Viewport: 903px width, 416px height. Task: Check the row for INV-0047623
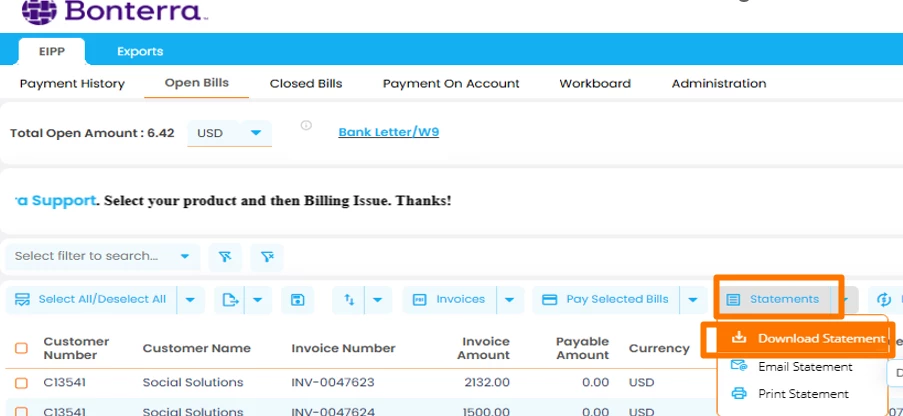click(x=21, y=383)
